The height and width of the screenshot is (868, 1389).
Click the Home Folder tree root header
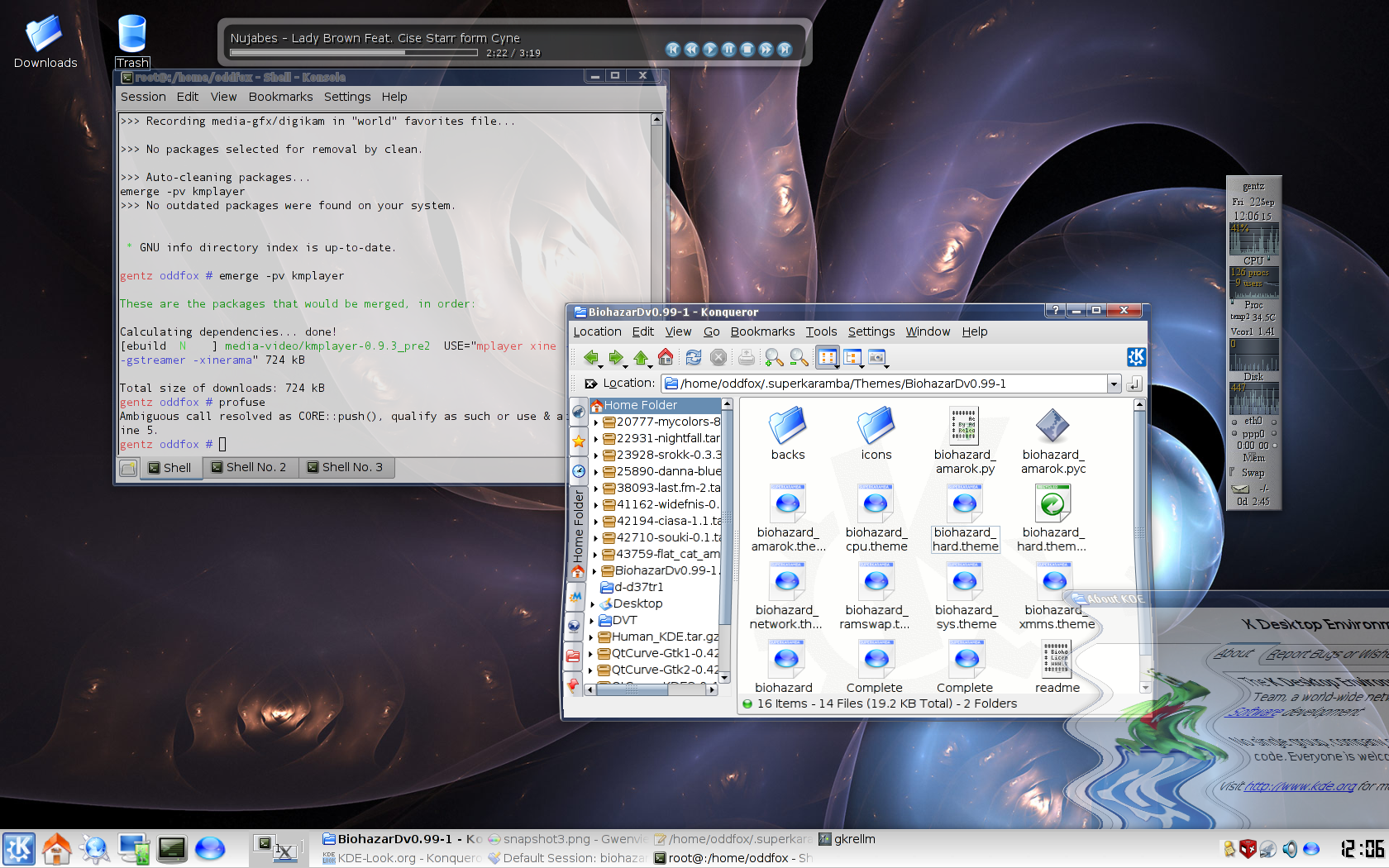(x=655, y=405)
